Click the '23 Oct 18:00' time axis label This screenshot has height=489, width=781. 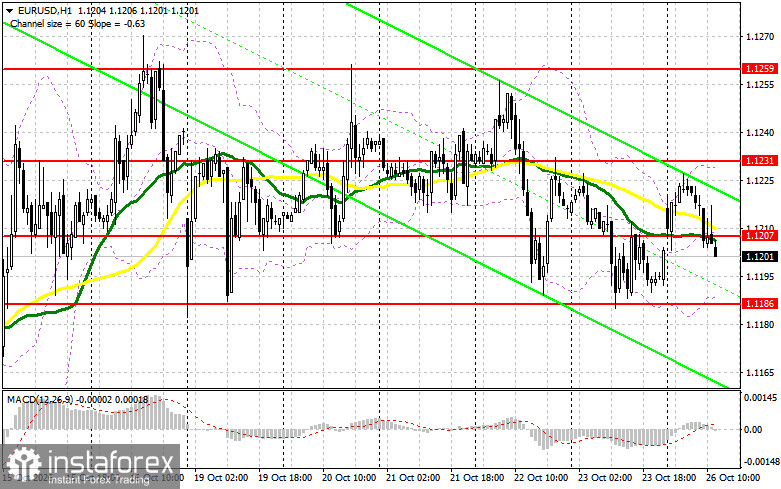coord(669,478)
